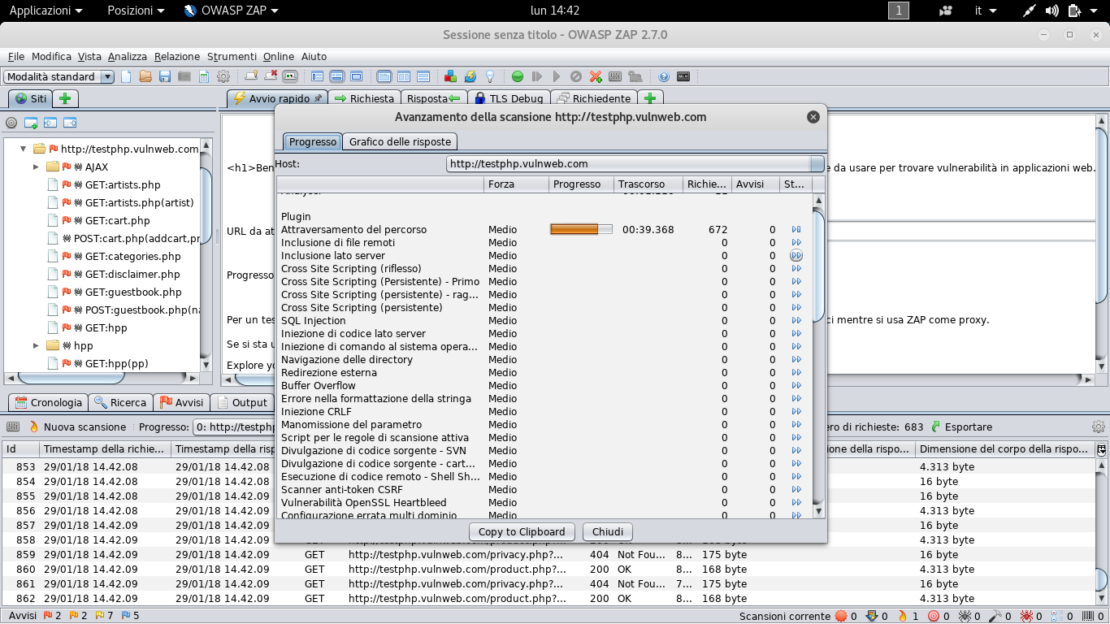The width and height of the screenshot is (1110, 624).
Task: Select GET:cart.php in the Sites tree
Action: [x=117, y=221]
